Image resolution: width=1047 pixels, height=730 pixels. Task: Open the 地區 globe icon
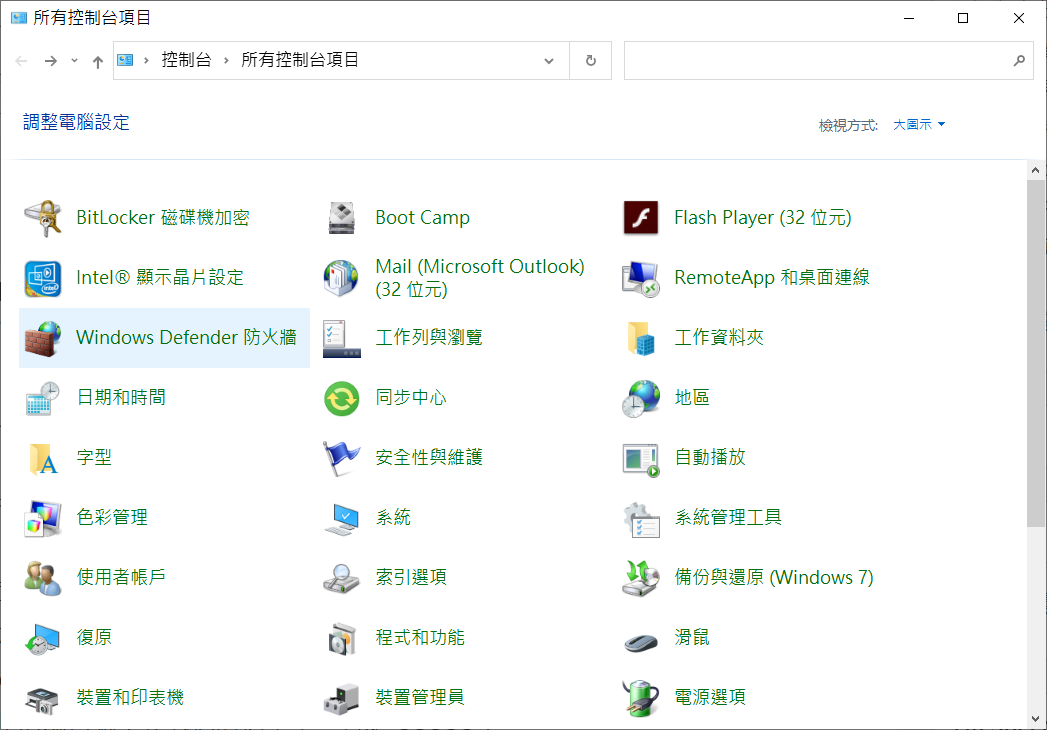point(641,398)
